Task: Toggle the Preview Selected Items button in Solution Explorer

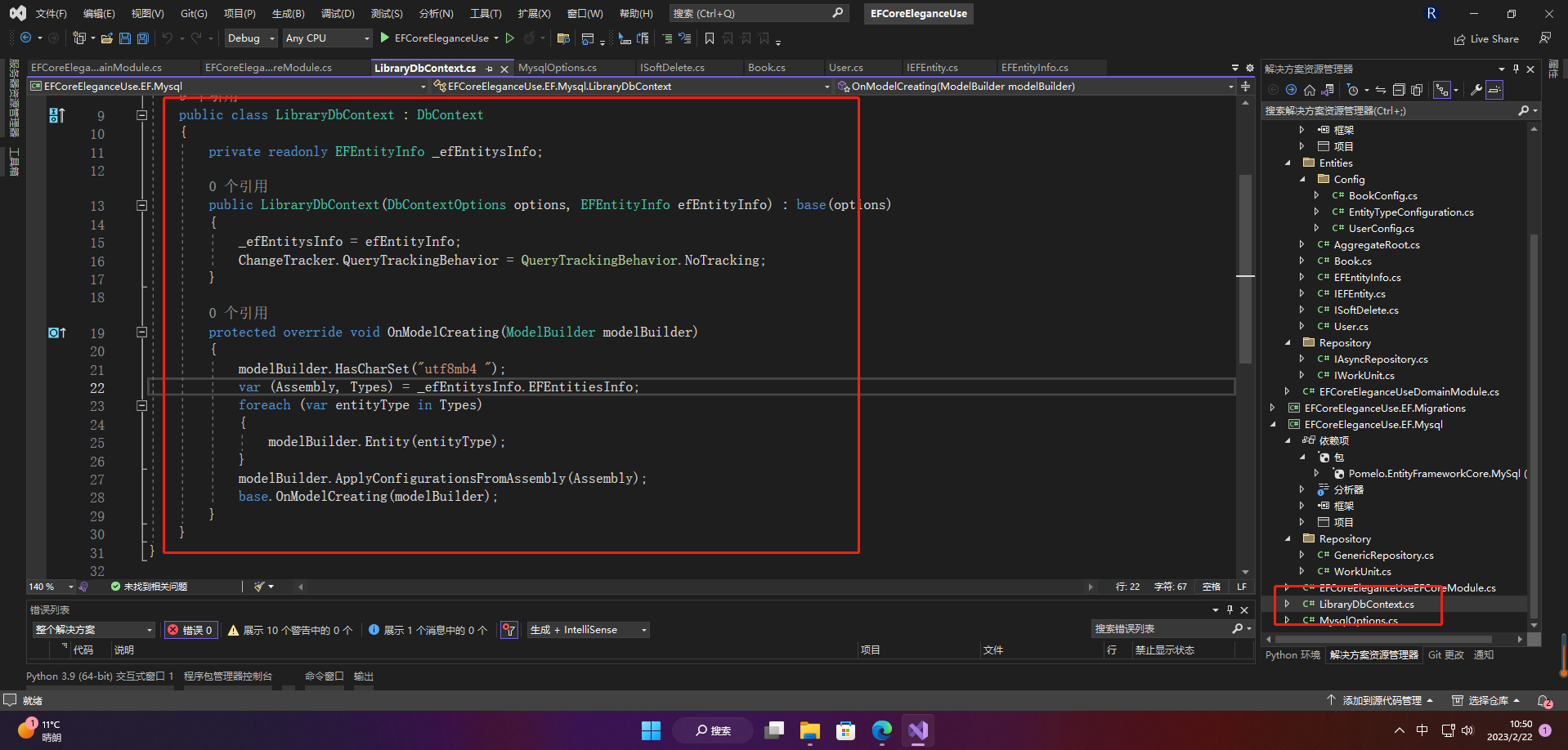Action: (x=1494, y=90)
